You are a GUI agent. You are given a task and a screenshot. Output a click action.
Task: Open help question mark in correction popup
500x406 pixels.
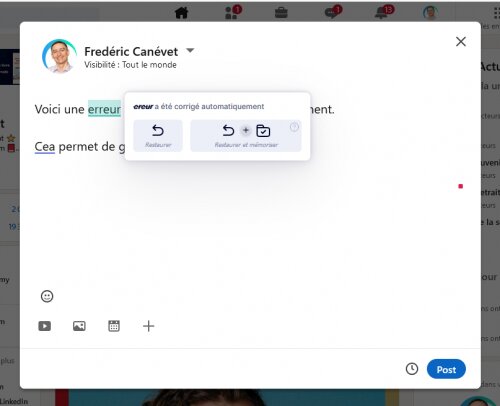click(x=294, y=127)
